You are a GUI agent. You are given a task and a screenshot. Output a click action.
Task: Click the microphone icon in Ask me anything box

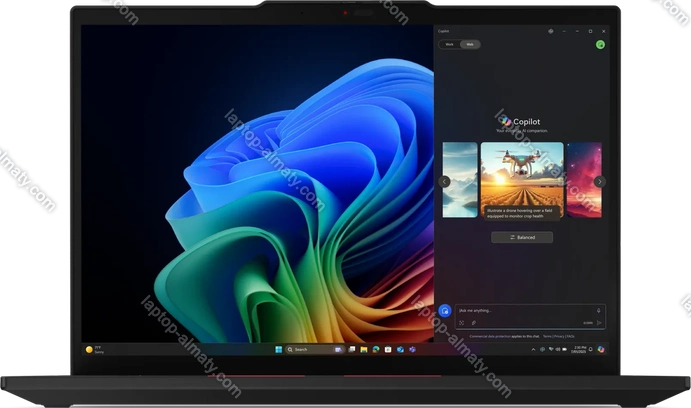tap(598, 310)
